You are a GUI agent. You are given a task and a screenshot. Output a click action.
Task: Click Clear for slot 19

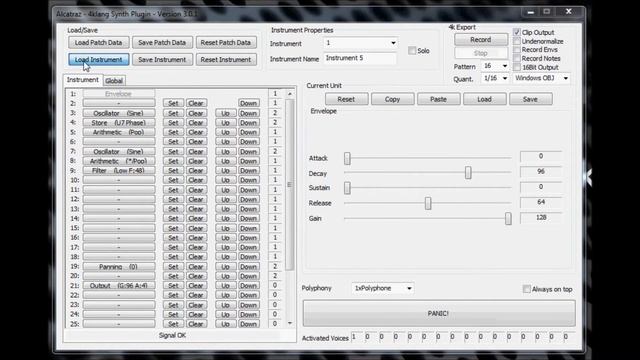pyautogui.click(x=196, y=267)
